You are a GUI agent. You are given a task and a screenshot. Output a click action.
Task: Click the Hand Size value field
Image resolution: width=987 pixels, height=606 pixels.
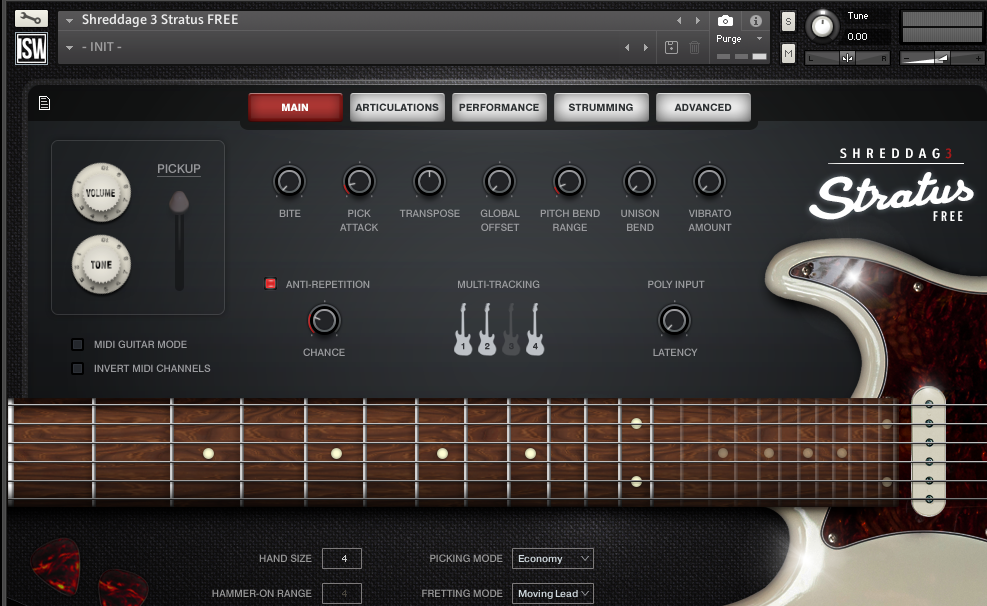(343, 559)
